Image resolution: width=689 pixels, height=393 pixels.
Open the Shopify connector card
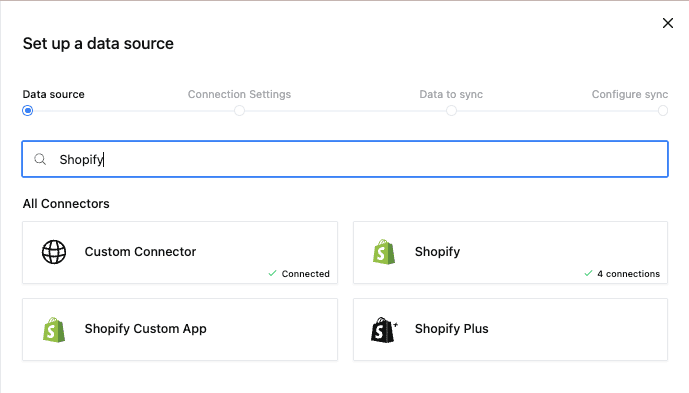coord(510,252)
